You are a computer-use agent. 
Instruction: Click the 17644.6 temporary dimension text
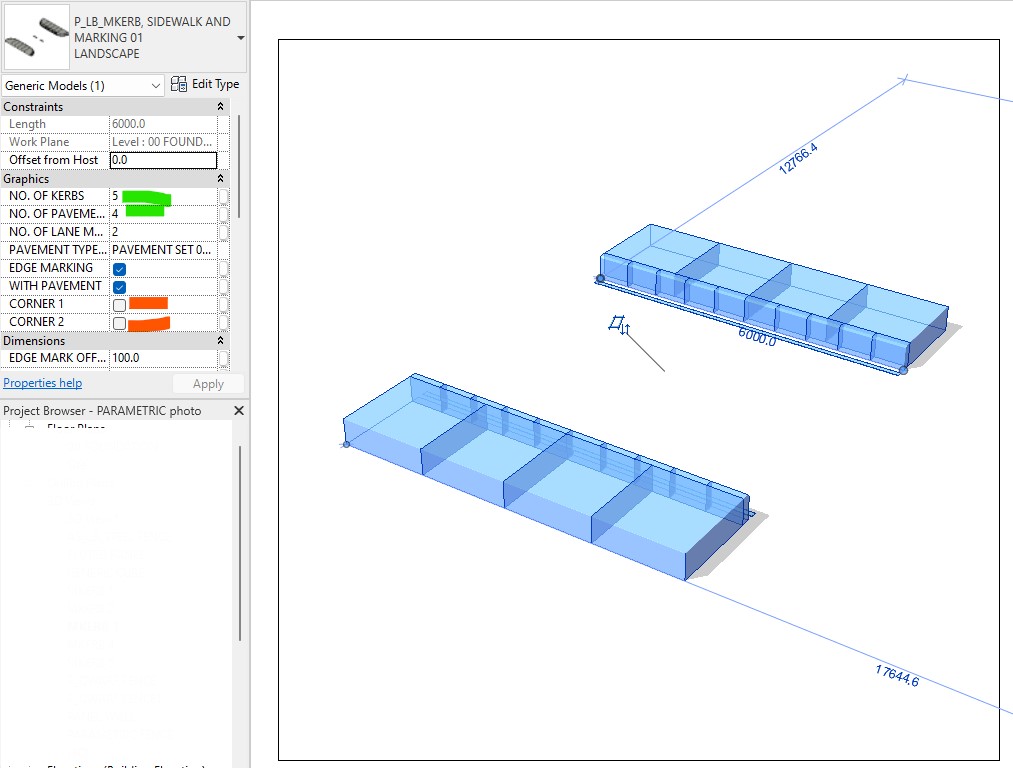[897, 676]
